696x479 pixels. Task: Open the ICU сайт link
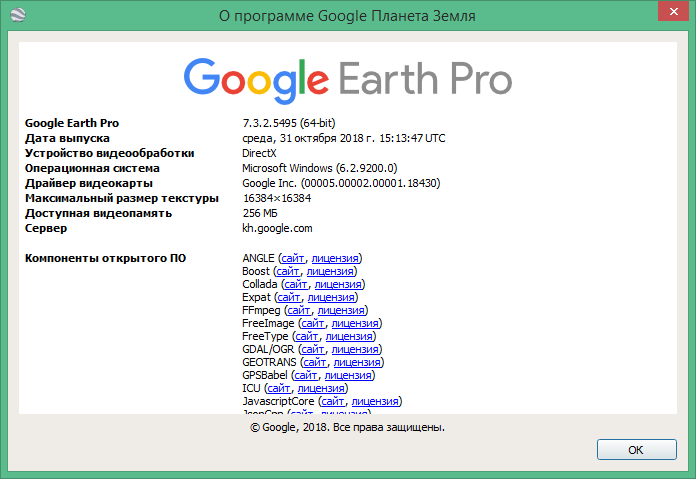[279, 388]
